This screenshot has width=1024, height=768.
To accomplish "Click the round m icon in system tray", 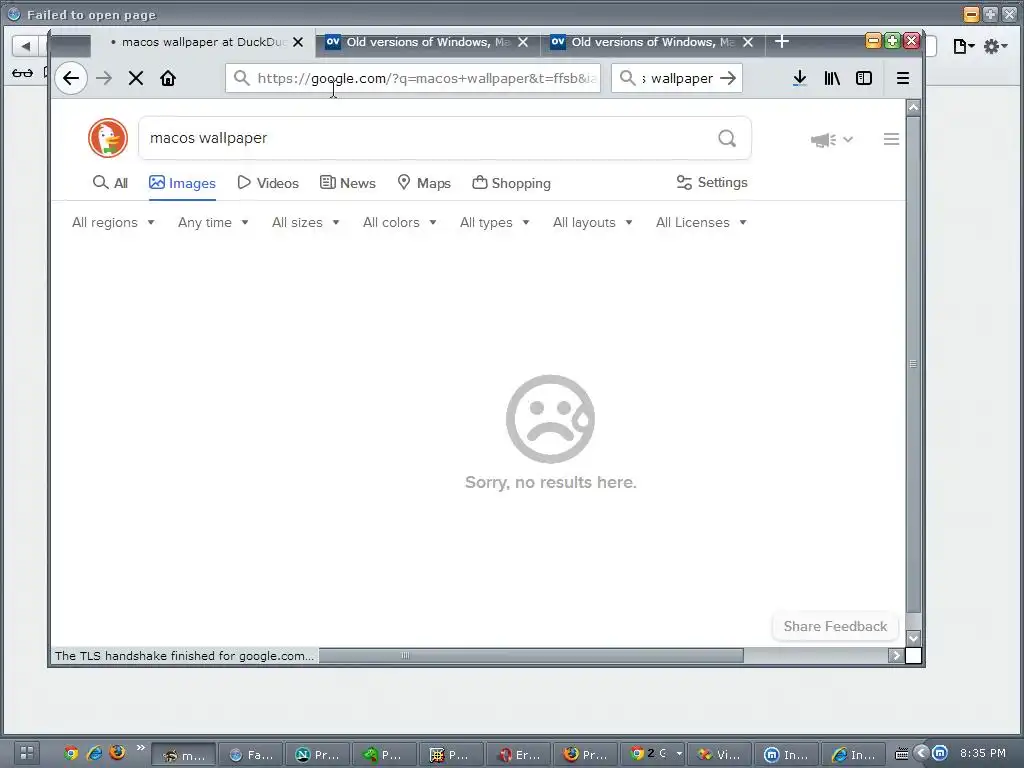I will pyautogui.click(x=939, y=754).
